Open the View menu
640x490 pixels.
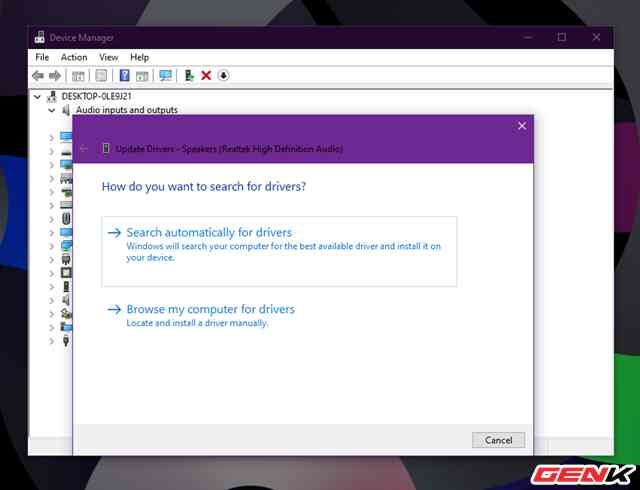coord(109,57)
